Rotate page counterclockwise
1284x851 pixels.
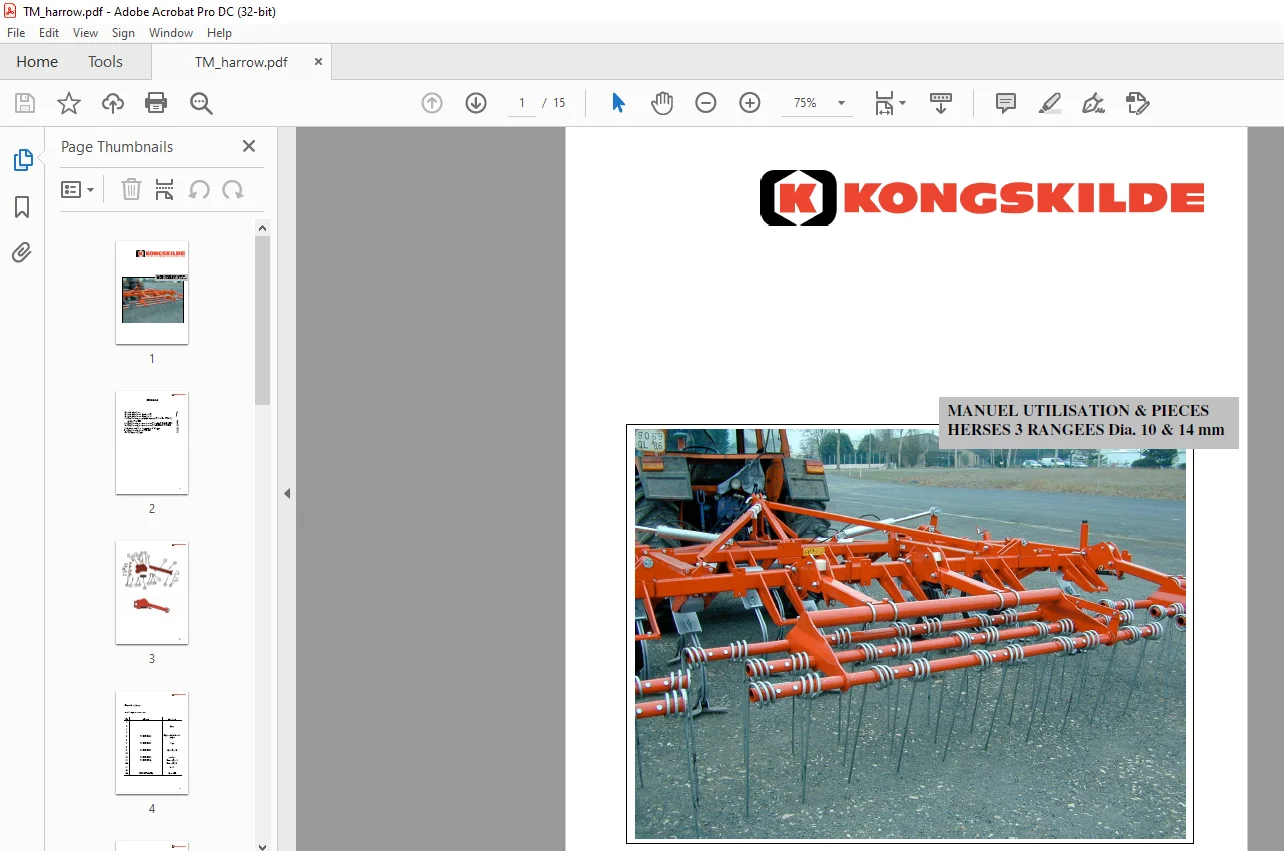pyautogui.click(x=199, y=190)
